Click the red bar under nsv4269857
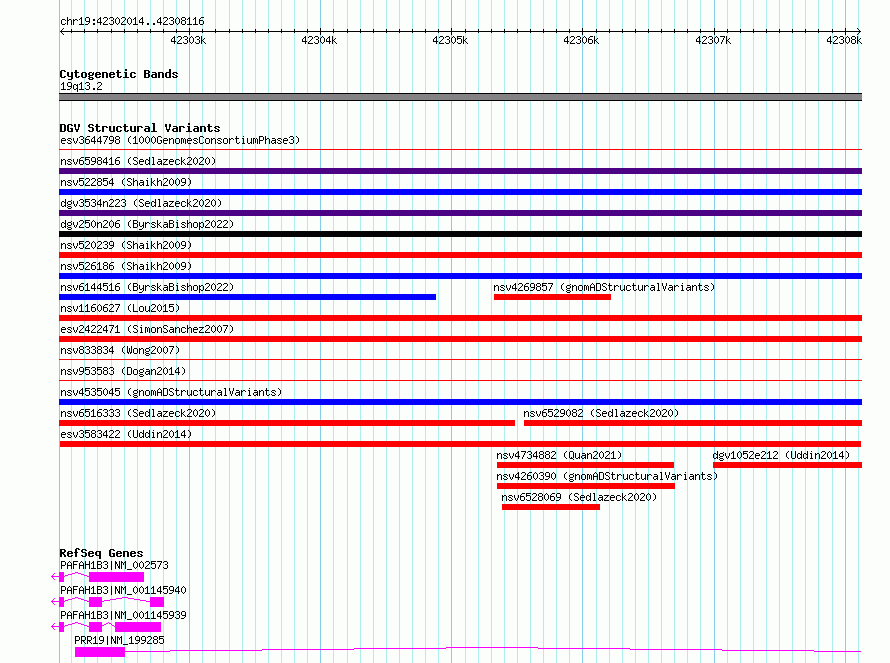 point(552,297)
